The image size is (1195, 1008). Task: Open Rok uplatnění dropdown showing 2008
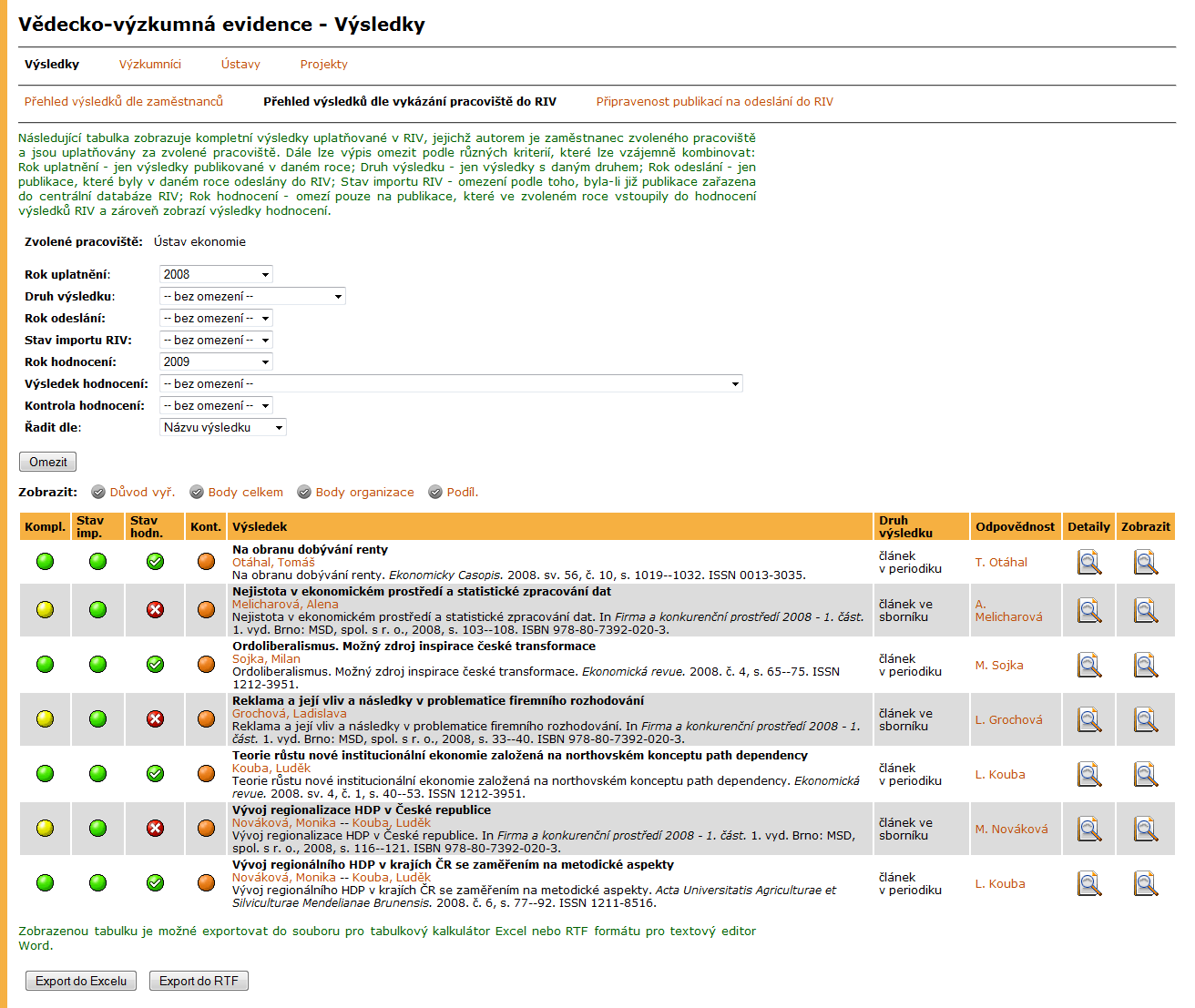click(216, 274)
